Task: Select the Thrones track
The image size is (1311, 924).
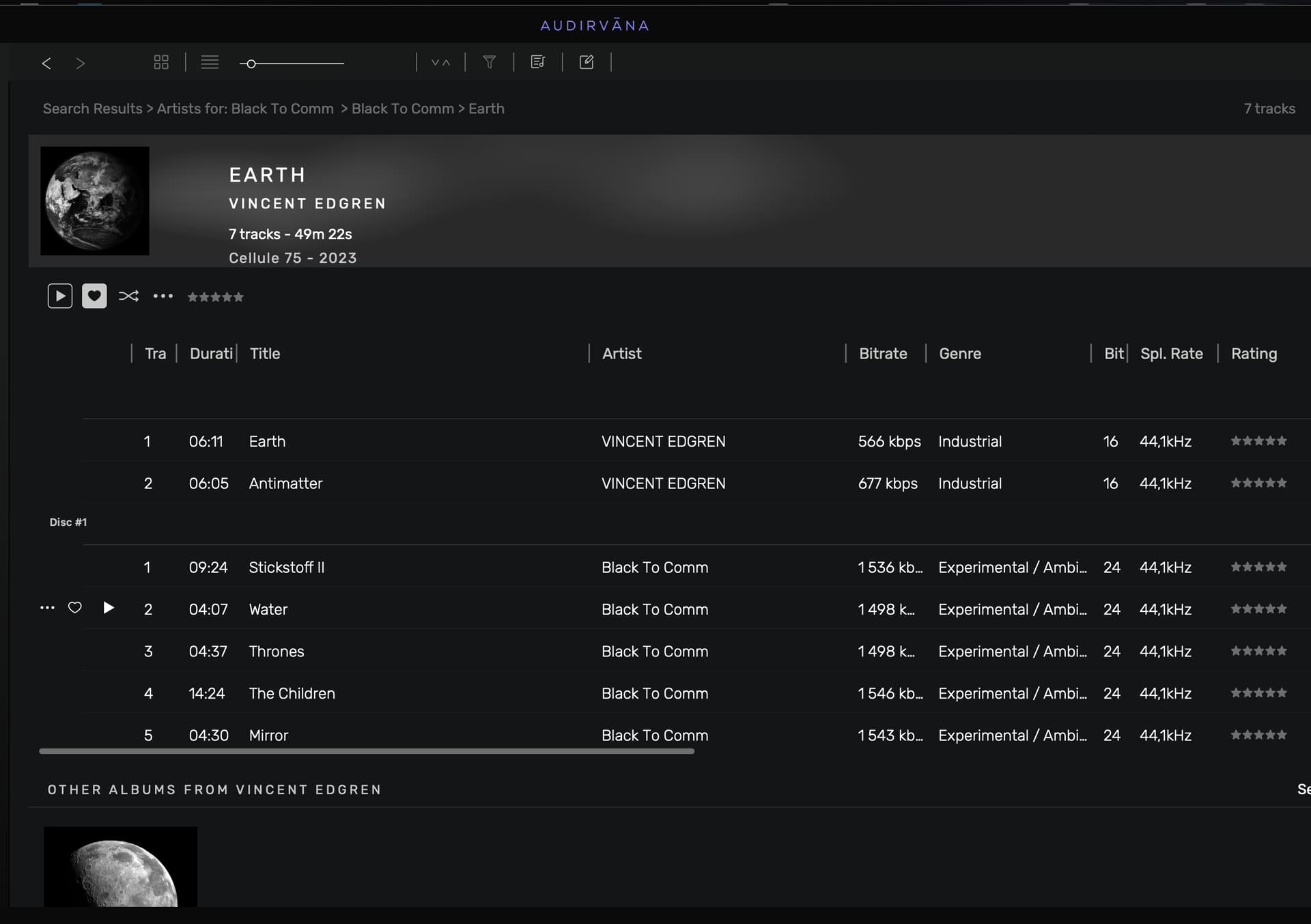Action: pos(277,652)
